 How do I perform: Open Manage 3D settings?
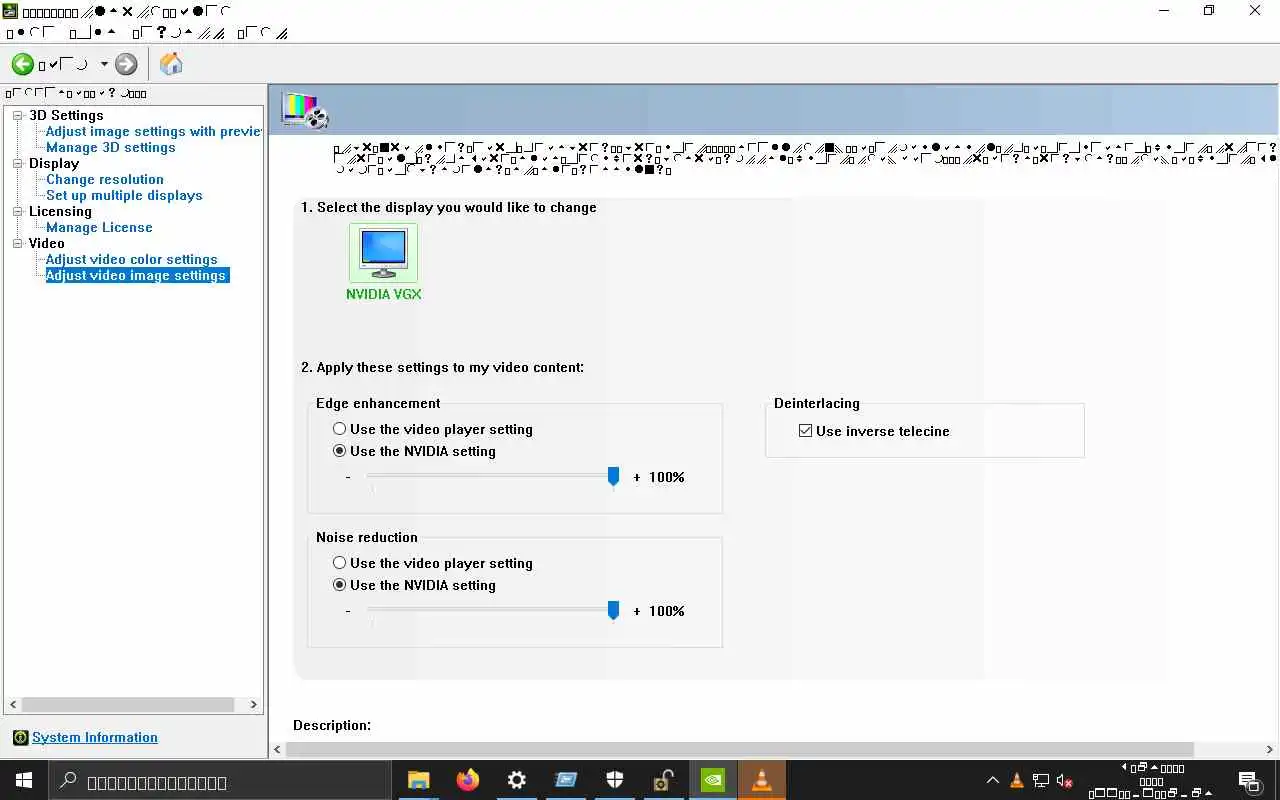coord(110,147)
